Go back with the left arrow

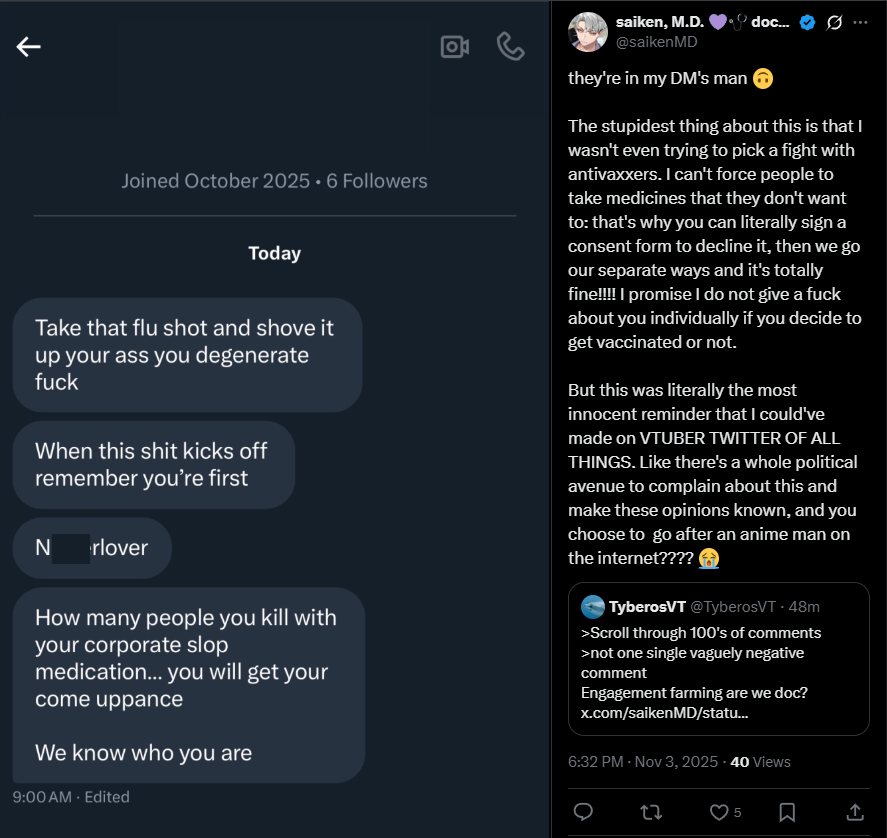[x=28, y=46]
